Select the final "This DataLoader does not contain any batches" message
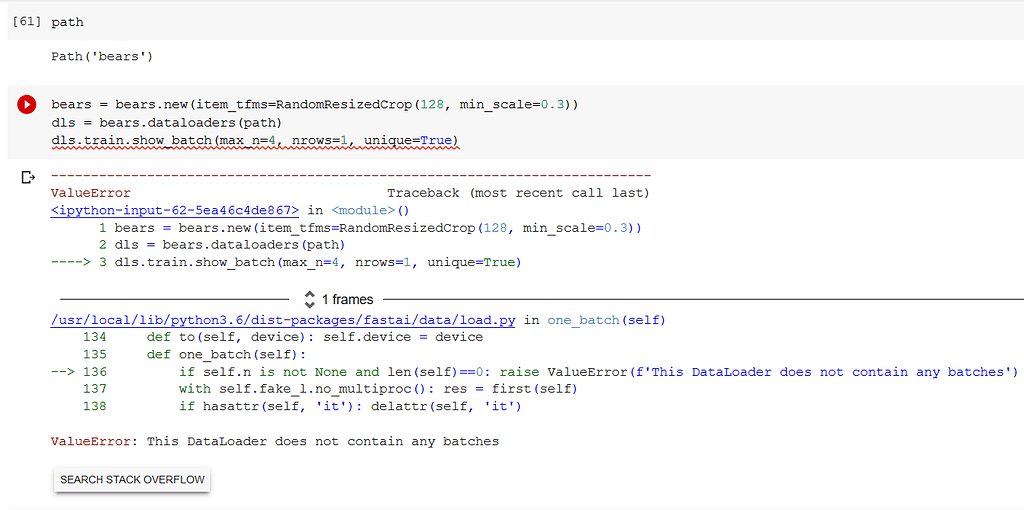The image size is (1024, 510). (323, 441)
